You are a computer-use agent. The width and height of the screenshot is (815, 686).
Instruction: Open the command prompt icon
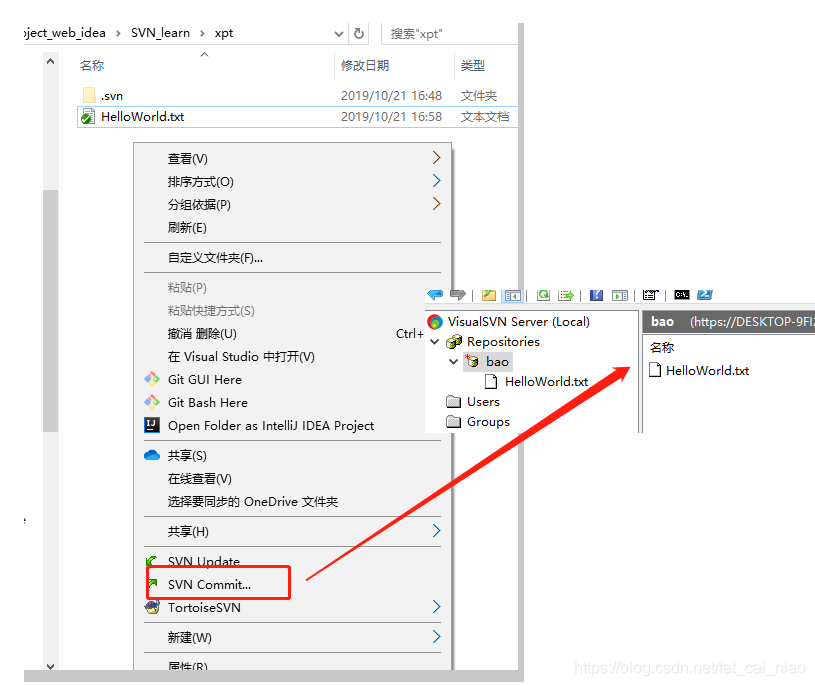point(681,295)
